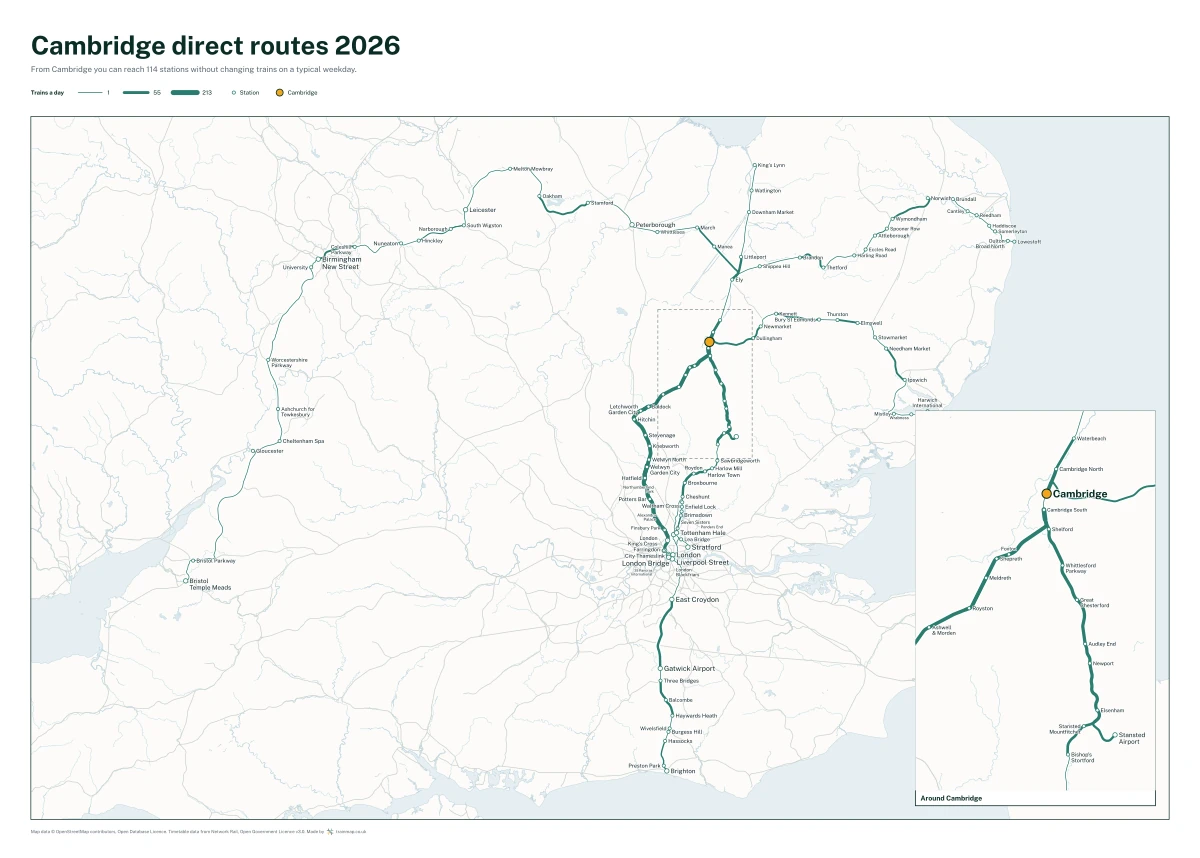This screenshot has width=1200, height=858.
Task: Click the 'Haywards Heath' station label
Action: point(697,716)
